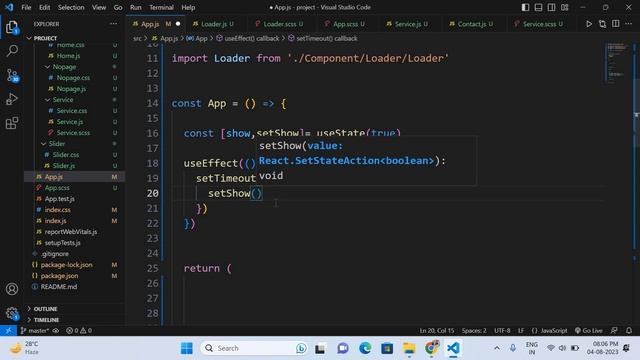Open the volume control in tray
The height and width of the screenshot is (360, 640).
pyautogui.click(x=562, y=348)
